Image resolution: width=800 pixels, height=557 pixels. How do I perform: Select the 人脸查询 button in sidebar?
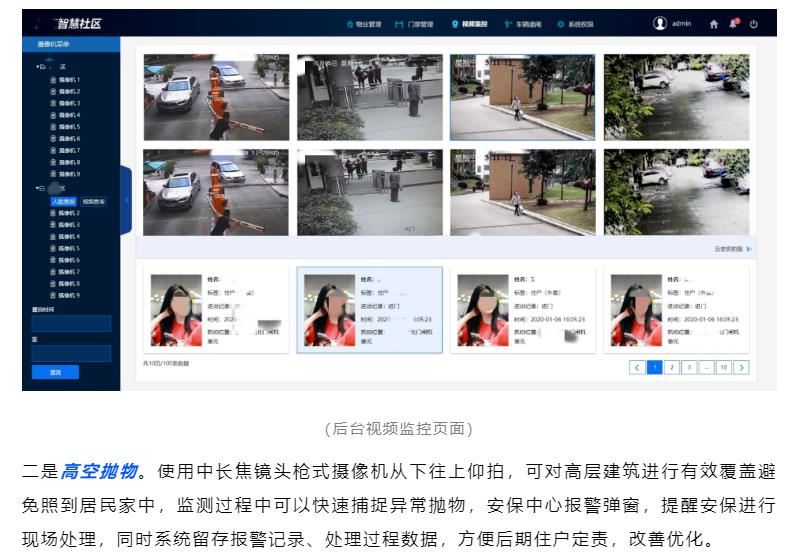[x=63, y=201]
